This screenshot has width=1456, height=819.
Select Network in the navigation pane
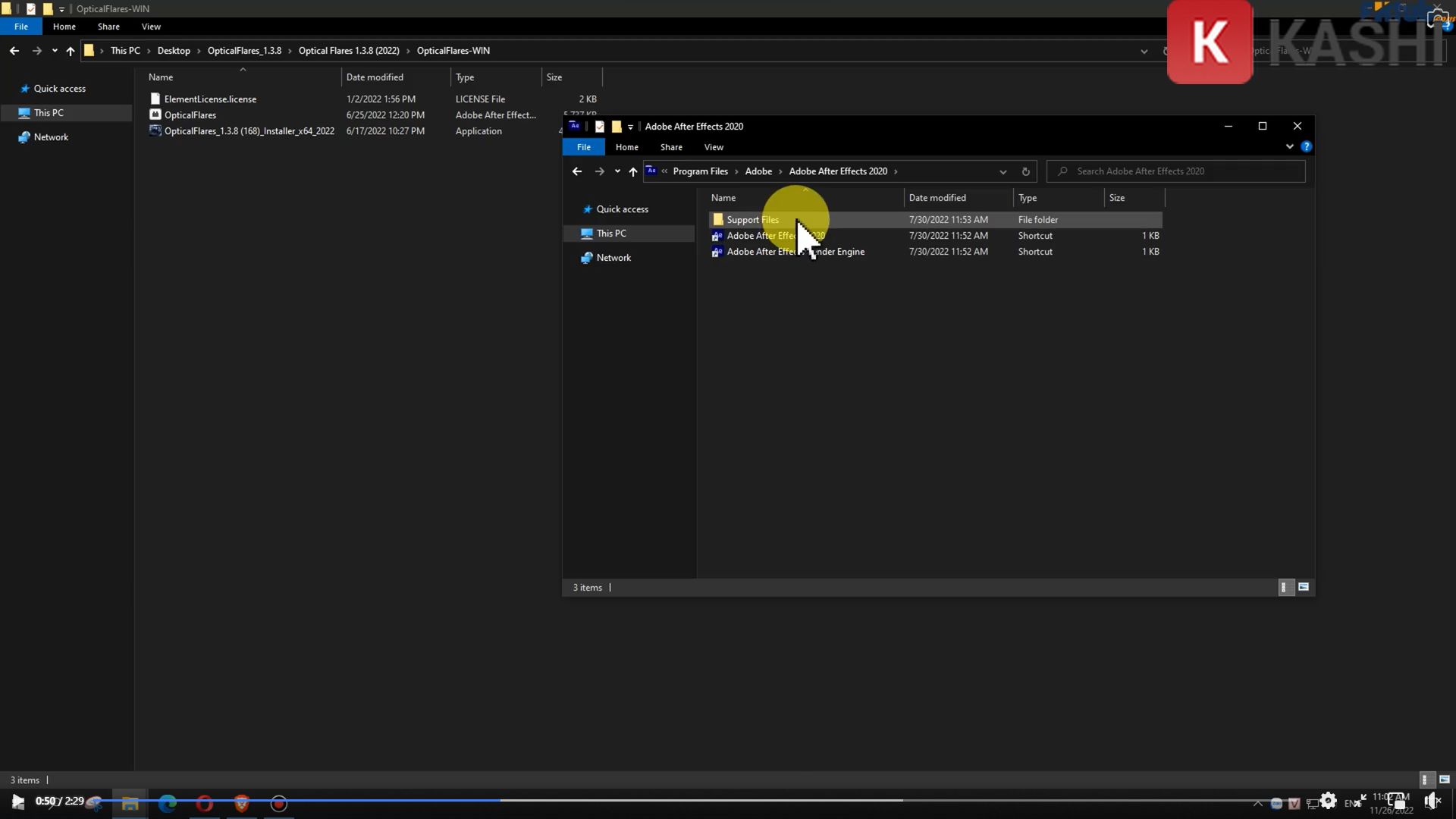tap(613, 258)
